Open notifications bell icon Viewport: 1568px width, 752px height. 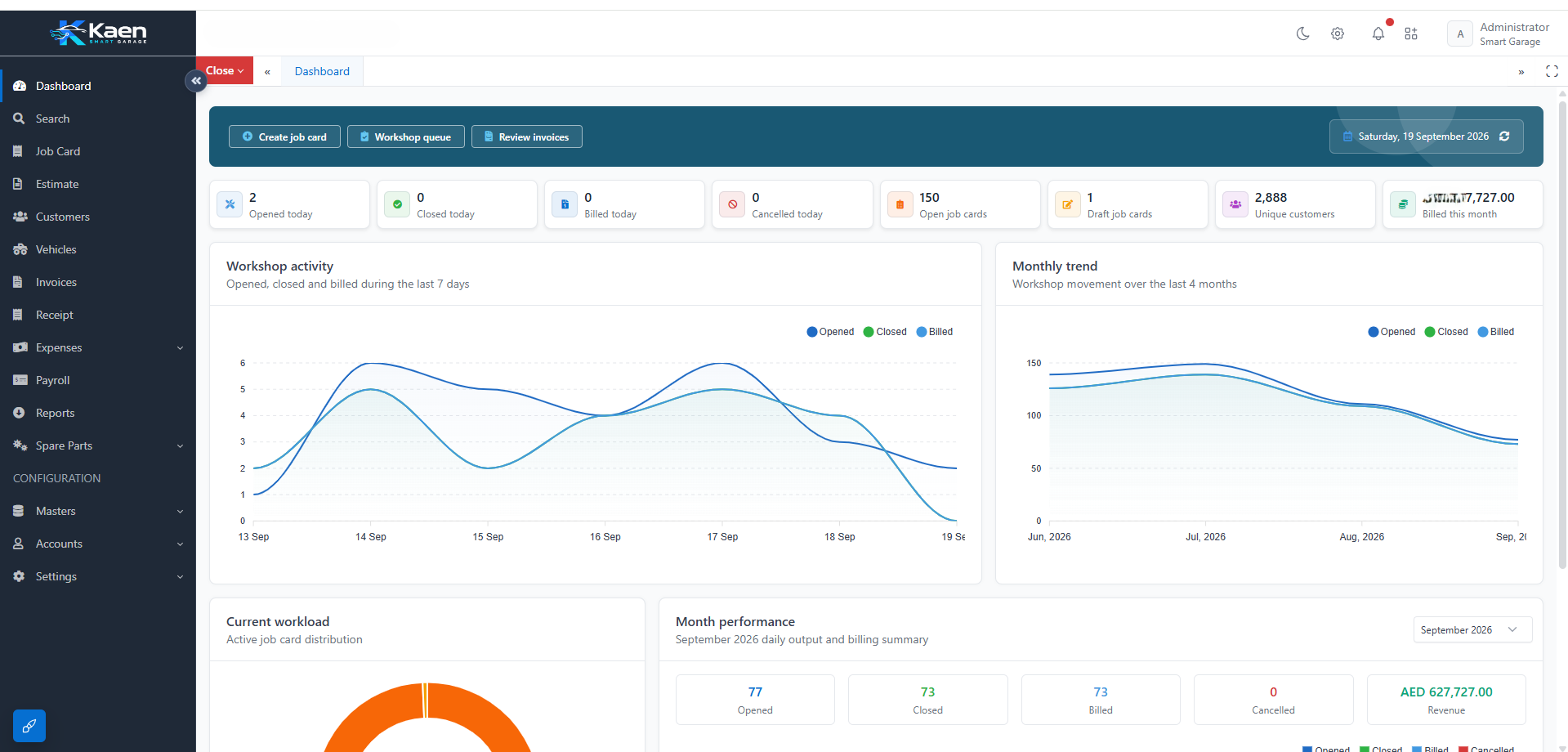point(1378,34)
